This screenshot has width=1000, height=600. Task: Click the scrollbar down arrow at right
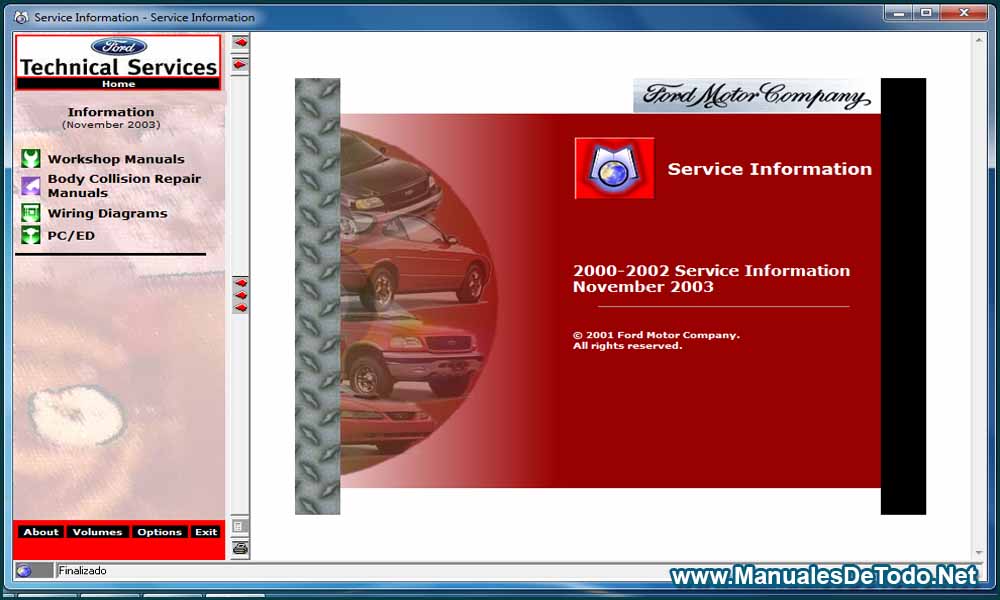[979, 553]
